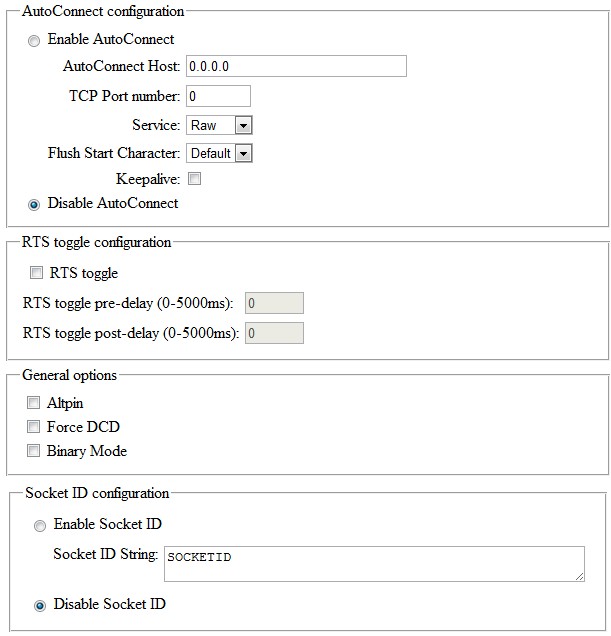Click the Flush Start Character arrow button
611x636 pixels.
(x=243, y=153)
